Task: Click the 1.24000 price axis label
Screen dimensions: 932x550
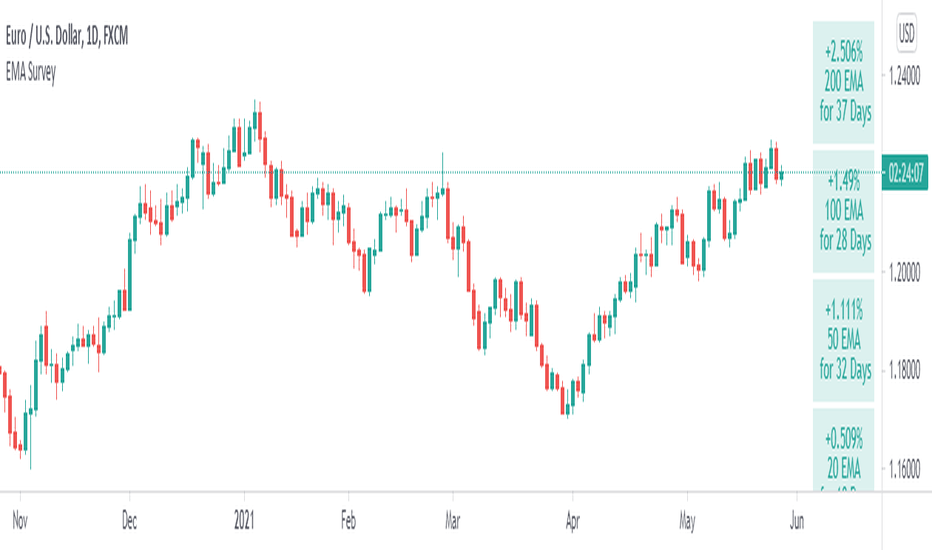Action: [904, 77]
